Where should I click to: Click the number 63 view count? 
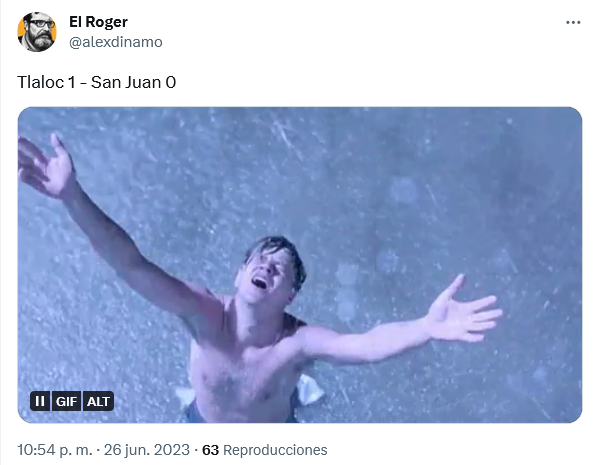(210, 450)
